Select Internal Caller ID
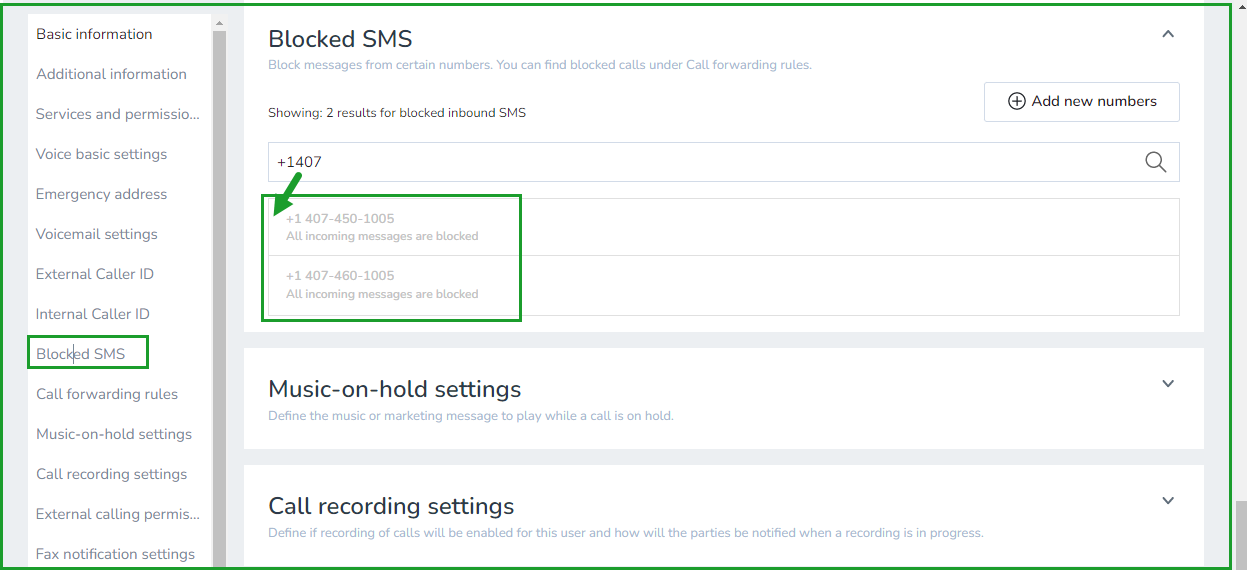The width and height of the screenshot is (1247, 570). click(x=93, y=314)
